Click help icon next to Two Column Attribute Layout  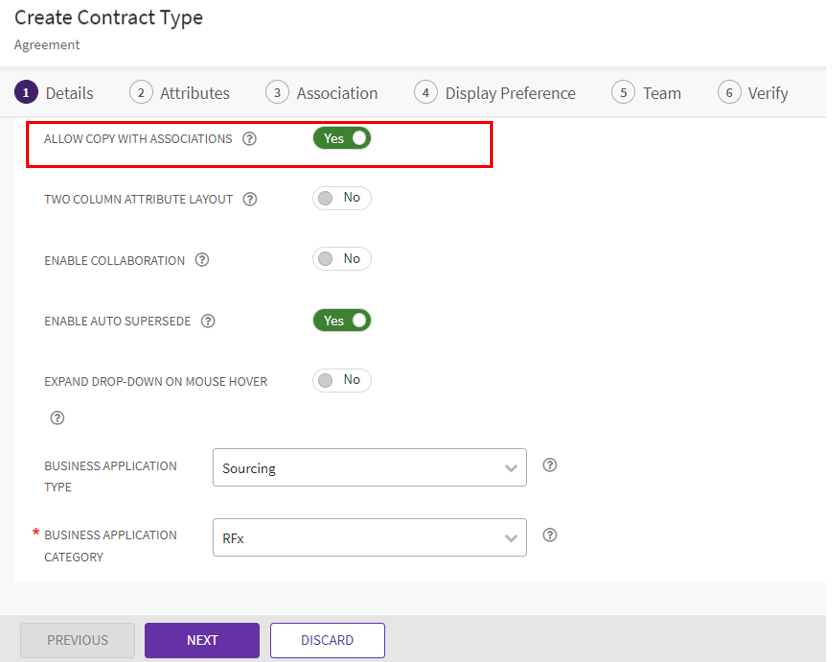(x=250, y=199)
